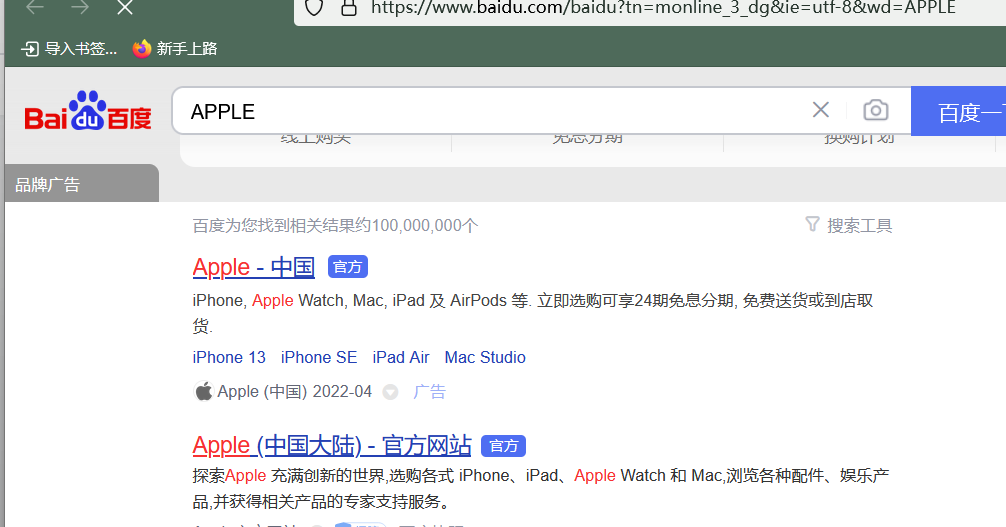The height and width of the screenshot is (527, 1006).
Task: Click the padlock site security icon
Action: coord(348,8)
